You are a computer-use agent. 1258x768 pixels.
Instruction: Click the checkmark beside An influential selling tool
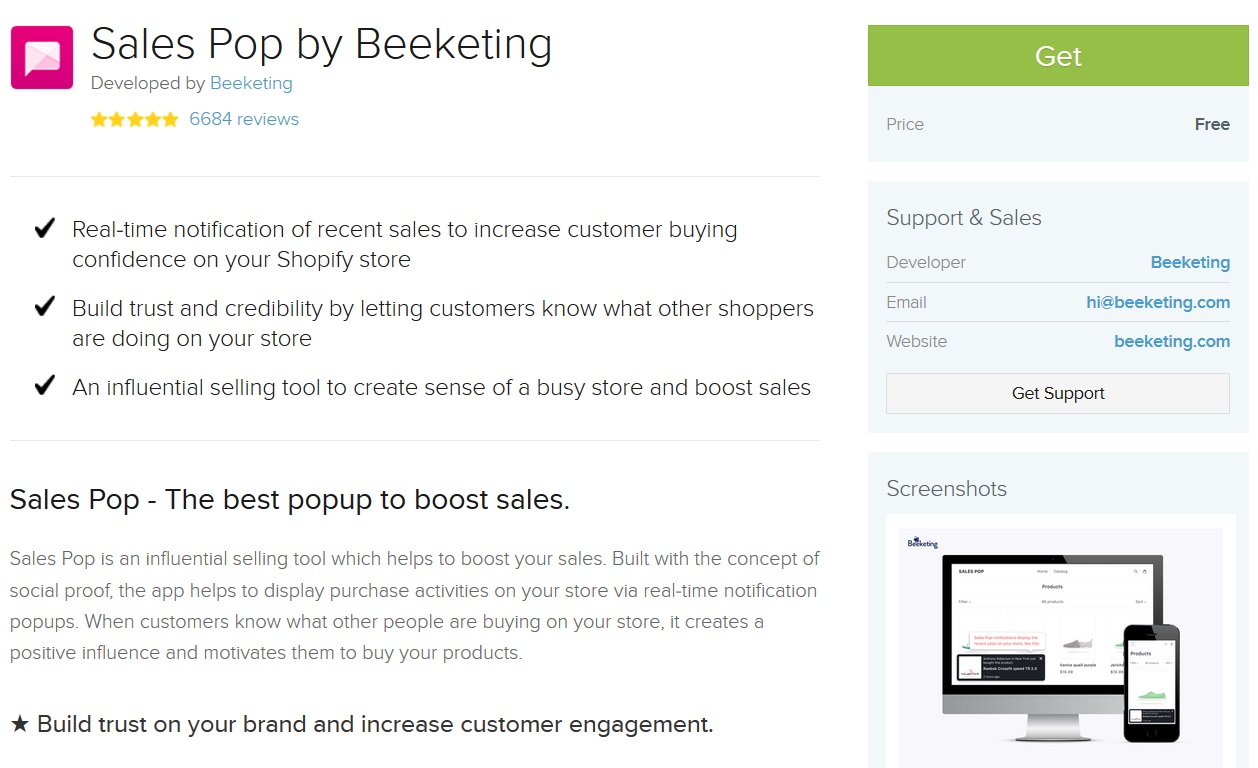pos(44,386)
